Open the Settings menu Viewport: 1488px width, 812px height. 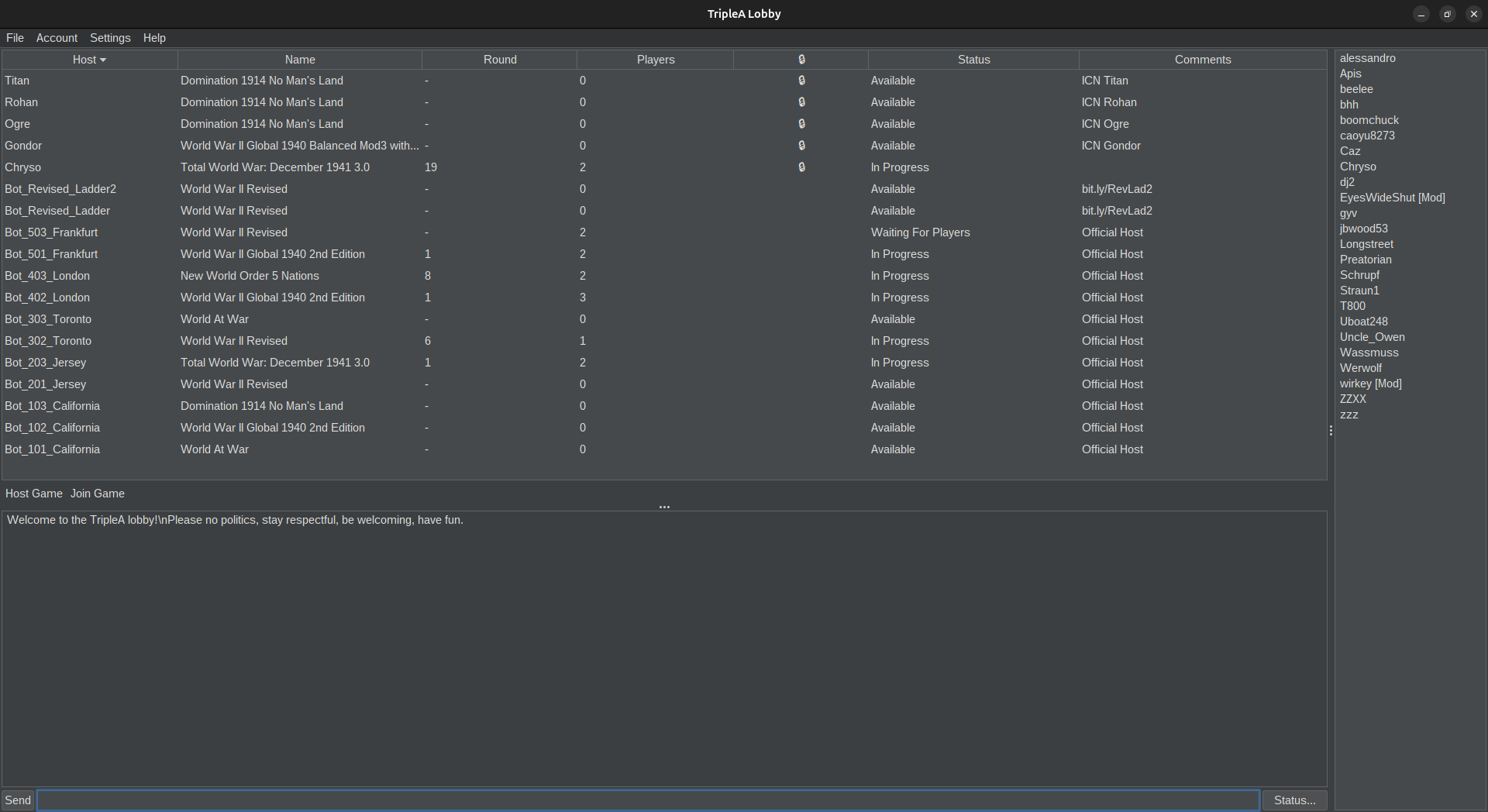click(110, 38)
